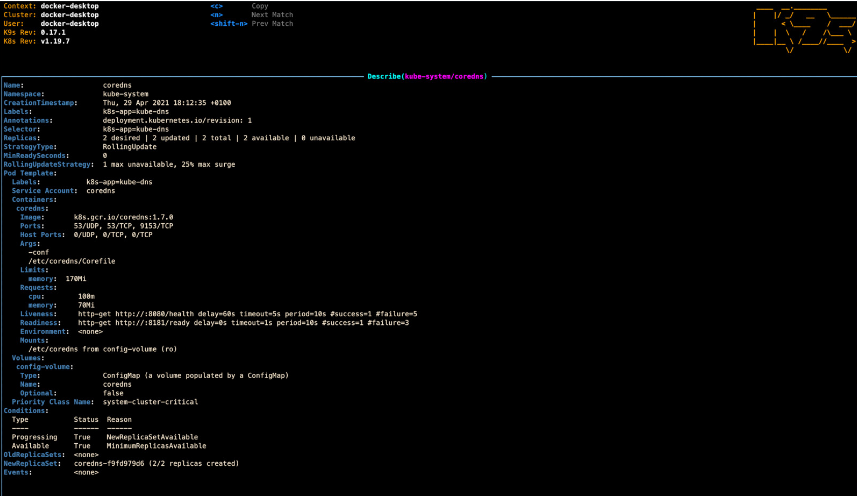Click the Events value <none>
Viewport: 857px width, 496px height.
(x=86, y=473)
